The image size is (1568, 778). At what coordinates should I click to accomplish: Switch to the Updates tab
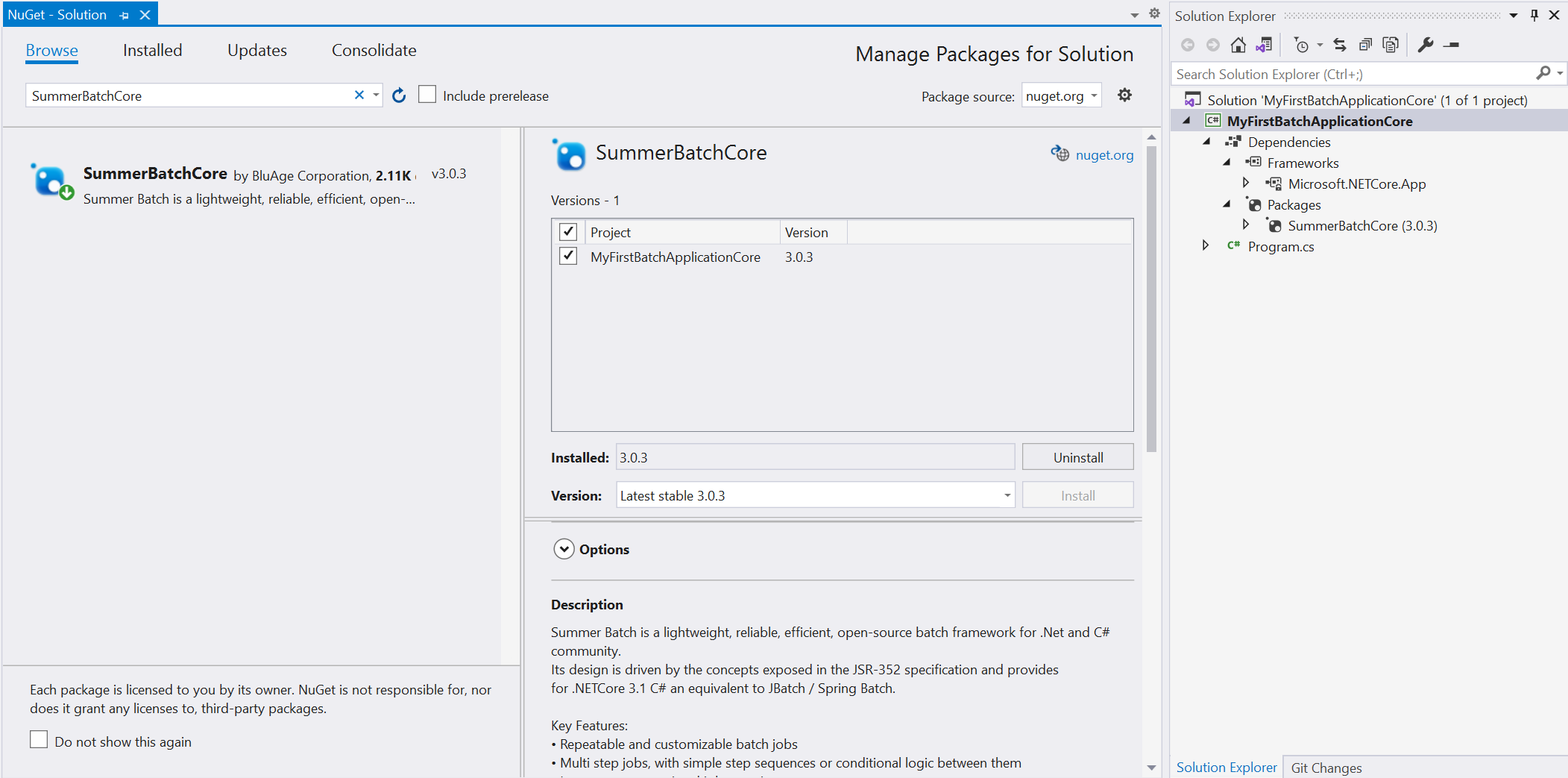pyautogui.click(x=257, y=50)
